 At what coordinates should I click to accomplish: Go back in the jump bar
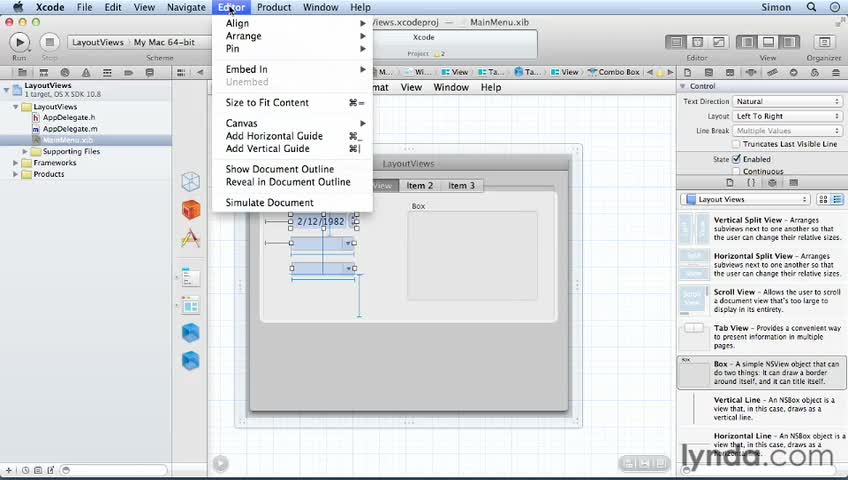(x=200, y=72)
